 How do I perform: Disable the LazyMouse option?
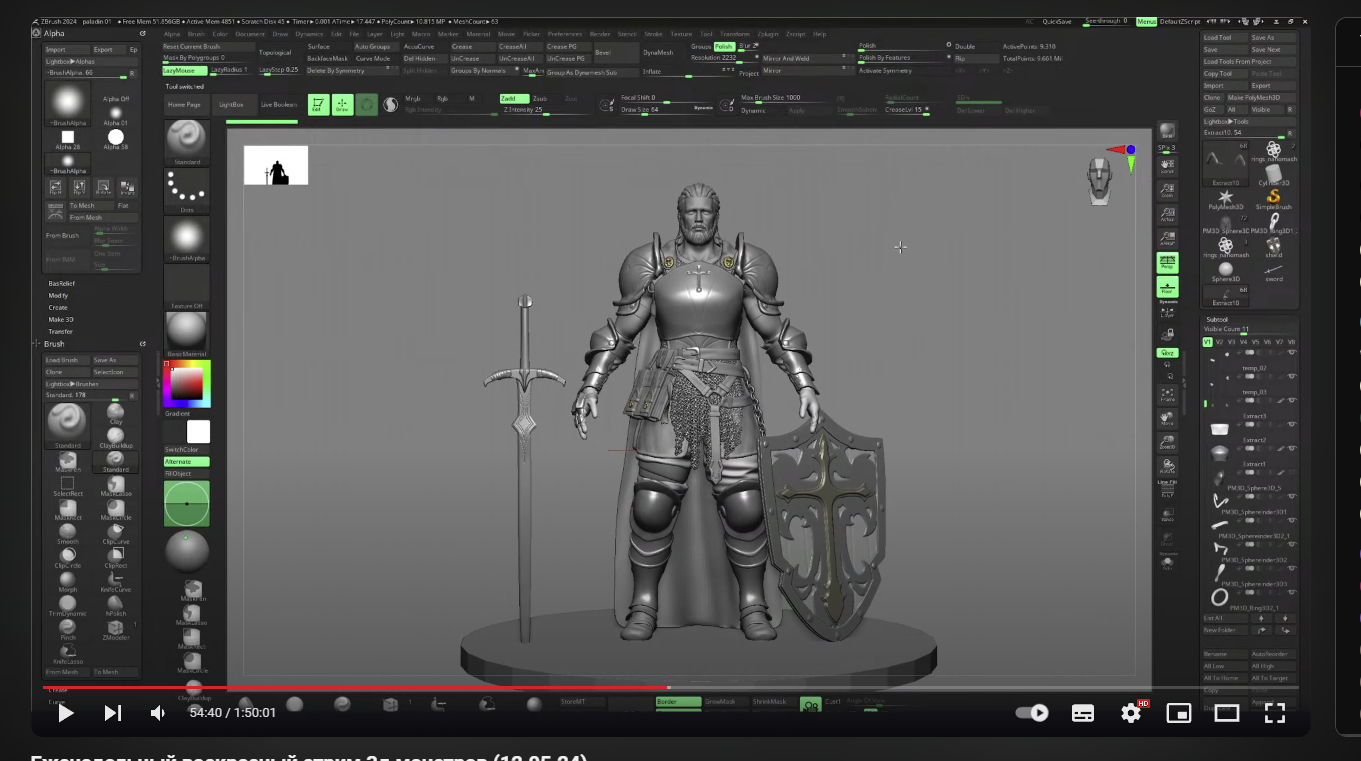[184, 71]
